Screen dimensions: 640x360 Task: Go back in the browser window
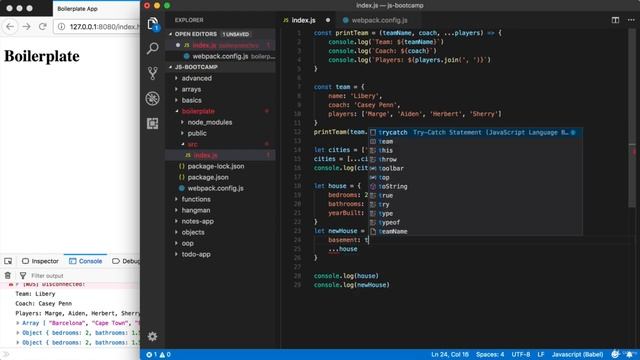[x=10, y=27]
